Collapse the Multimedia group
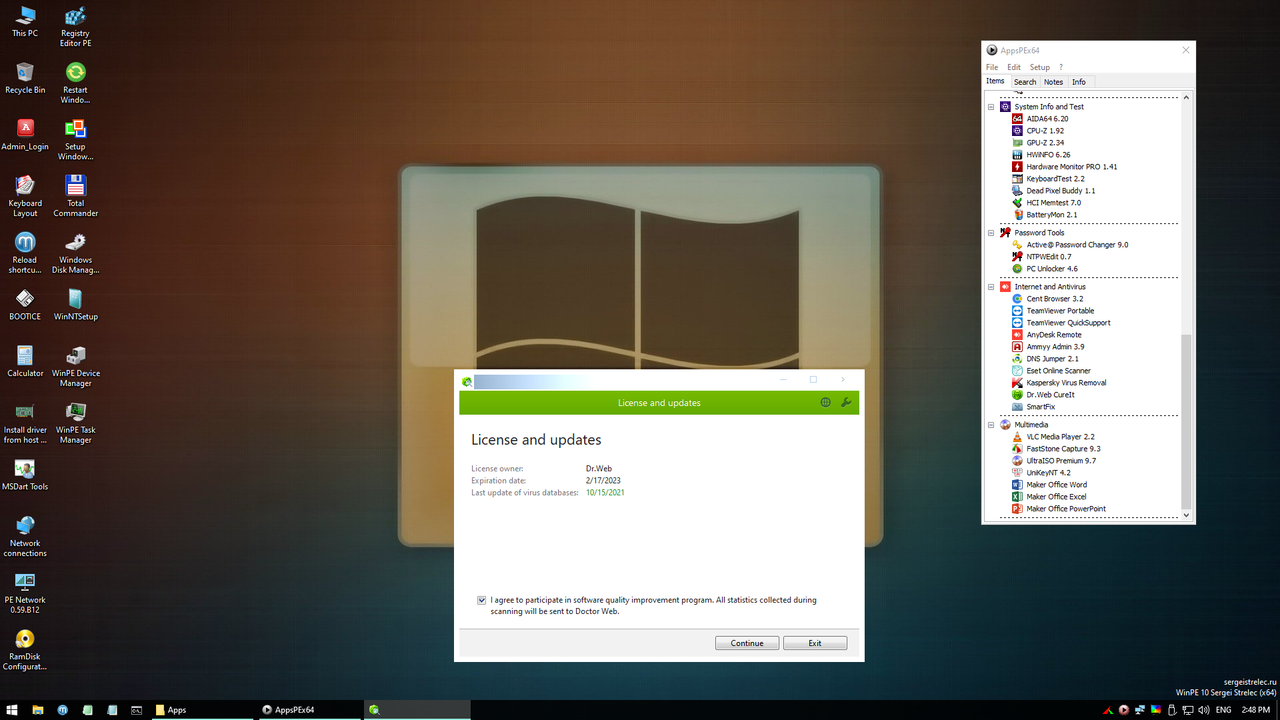 coord(992,424)
